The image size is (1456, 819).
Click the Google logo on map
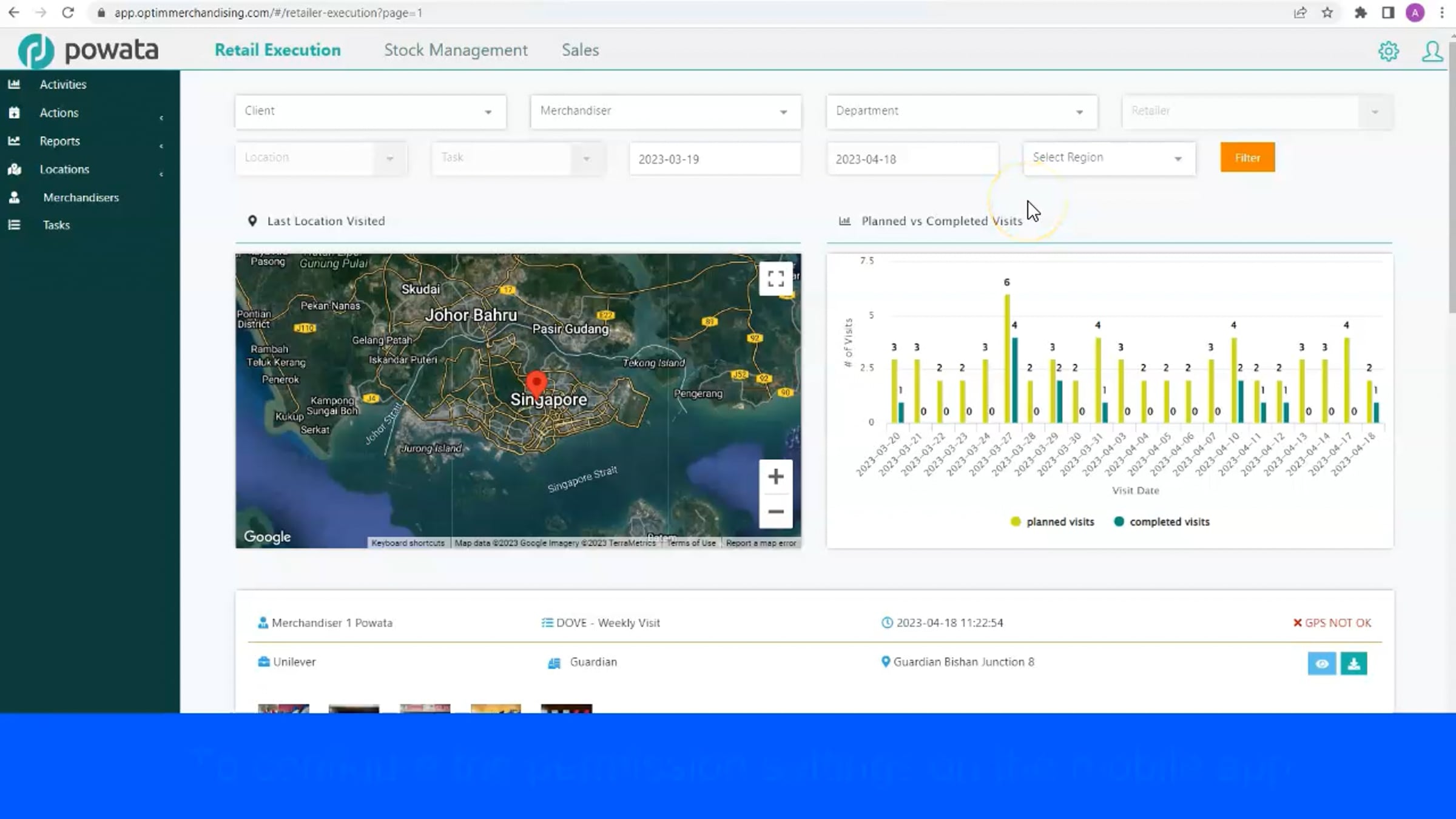point(267,537)
